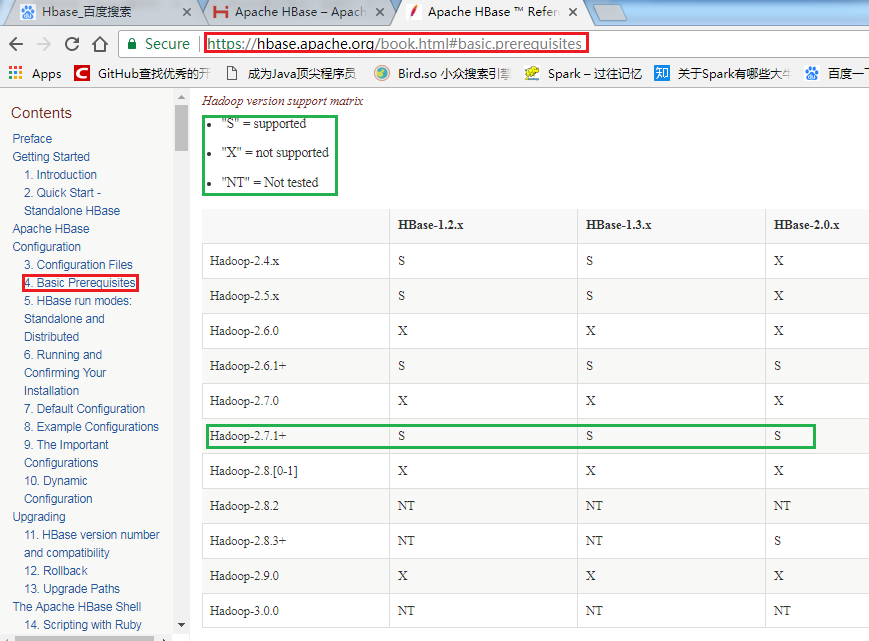Open the GitHub bookmark with red C icon
The width and height of the screenshot is (869, 641).
[x=142, y=74]
